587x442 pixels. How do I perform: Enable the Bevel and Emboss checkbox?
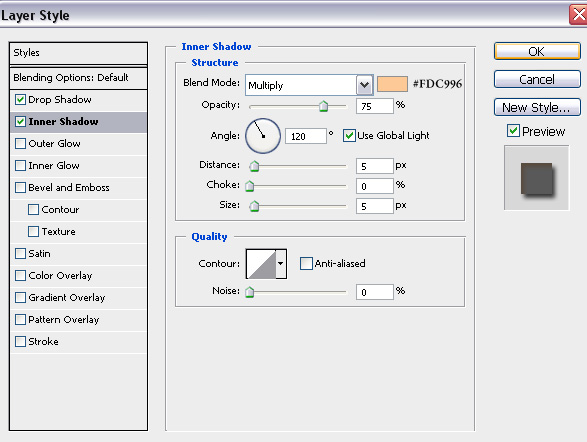[20, 188]
